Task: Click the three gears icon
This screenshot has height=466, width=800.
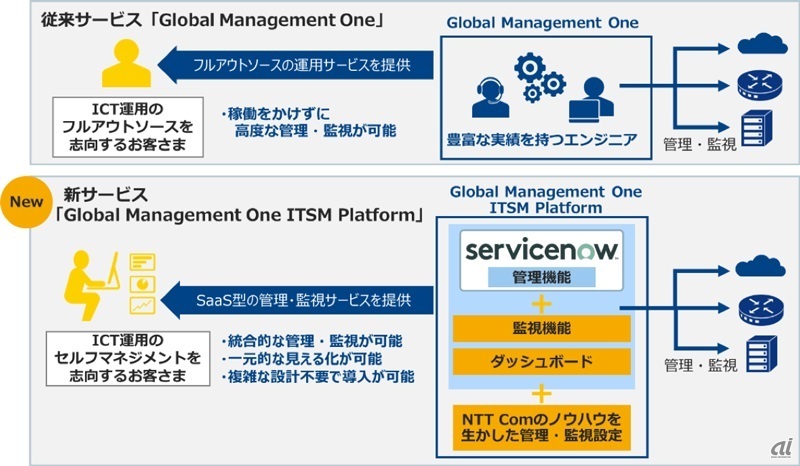Action: [540, 78]
